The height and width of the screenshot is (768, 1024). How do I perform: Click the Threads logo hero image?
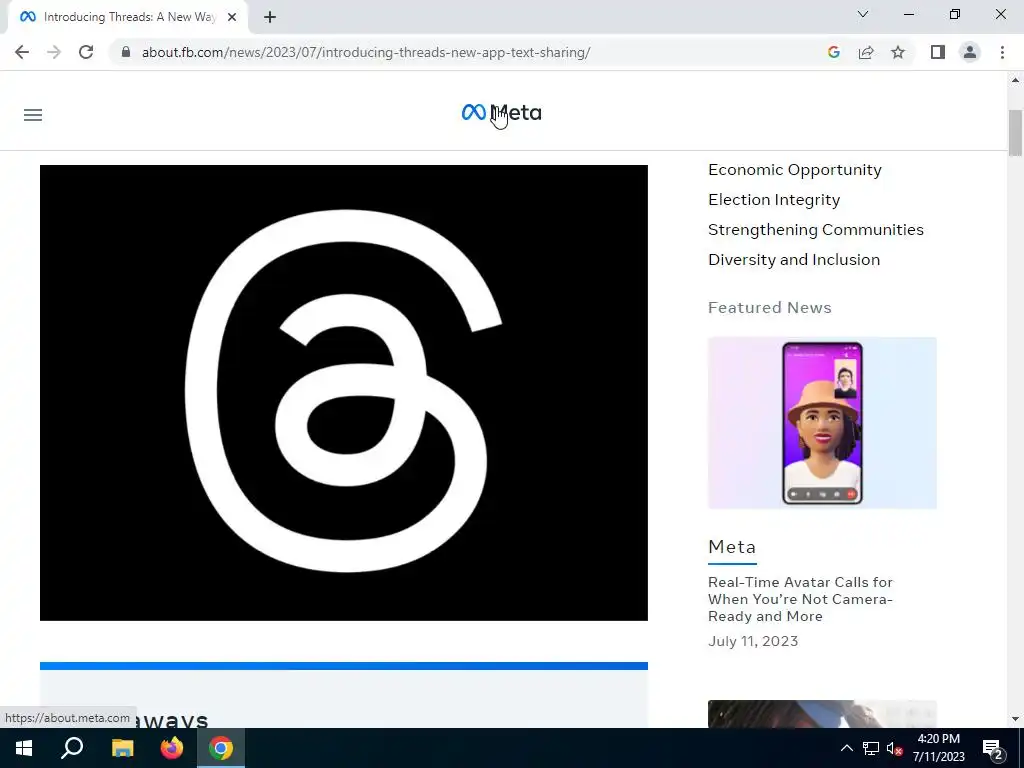(344, 392)
